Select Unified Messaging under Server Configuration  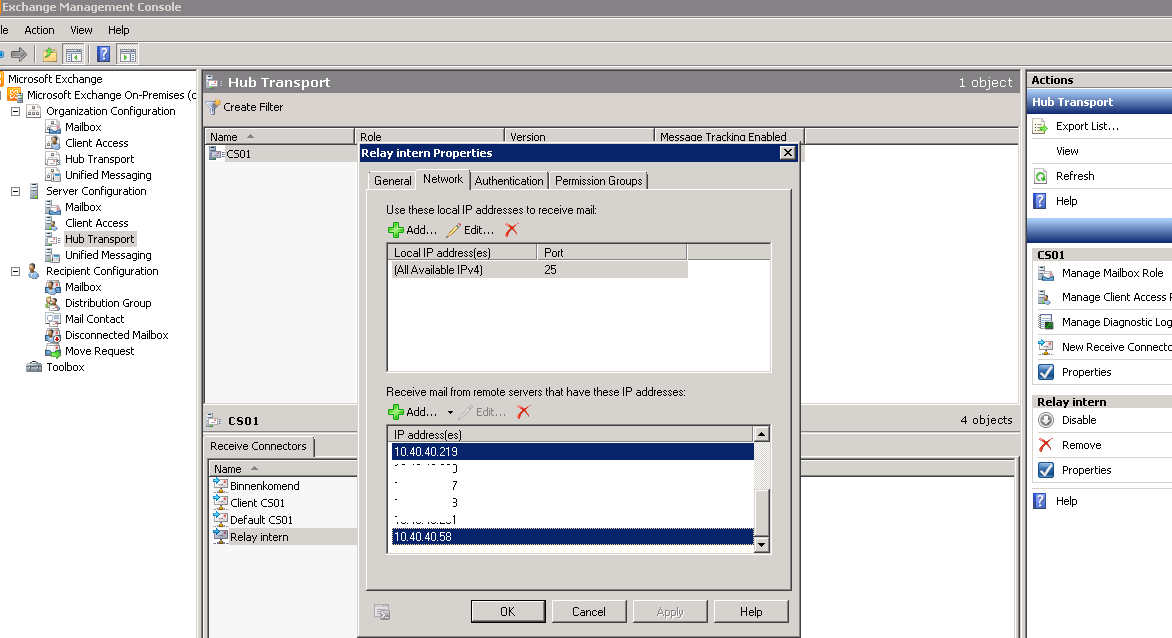pos(108,255)
